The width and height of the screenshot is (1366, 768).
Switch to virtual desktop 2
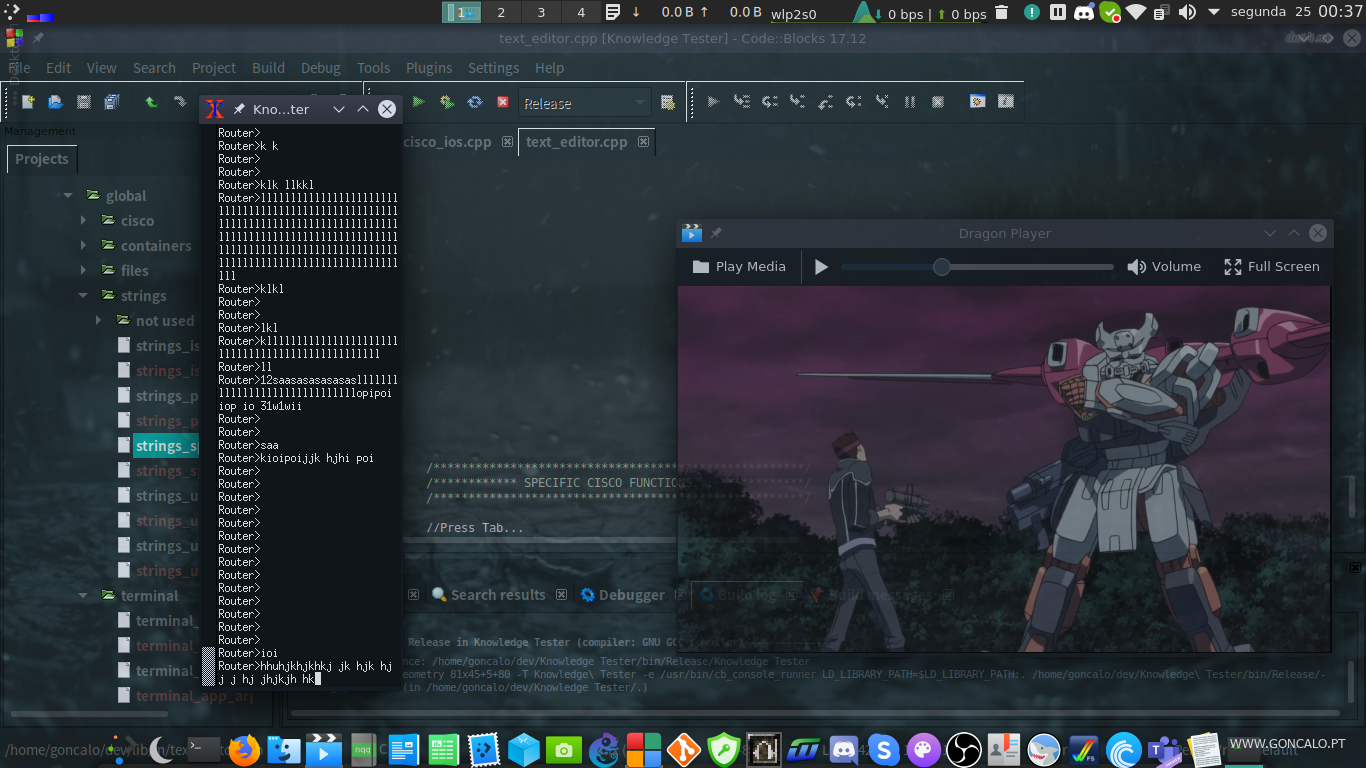coord(501,13)
